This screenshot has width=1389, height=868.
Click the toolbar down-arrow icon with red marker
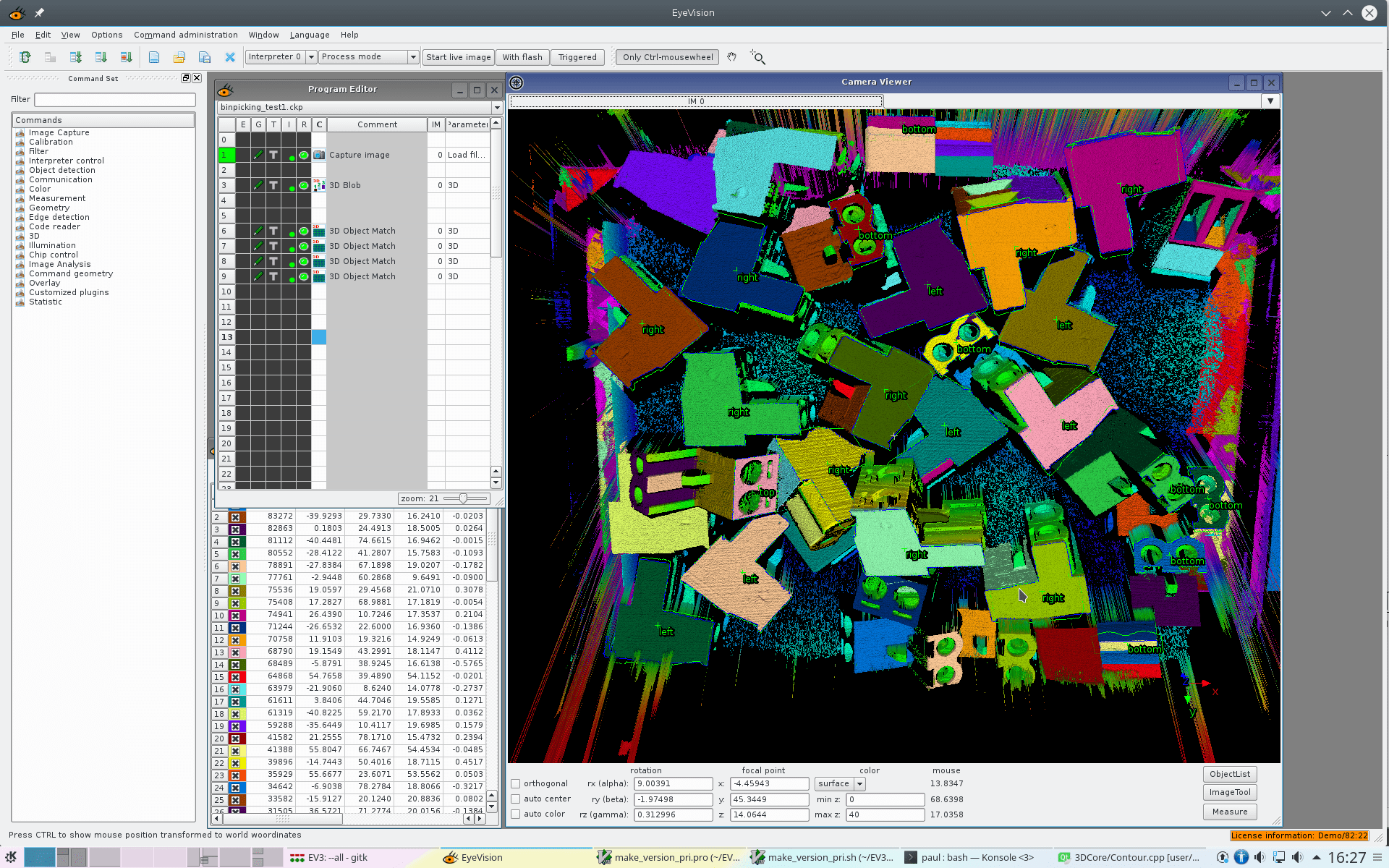coord(127,57)
